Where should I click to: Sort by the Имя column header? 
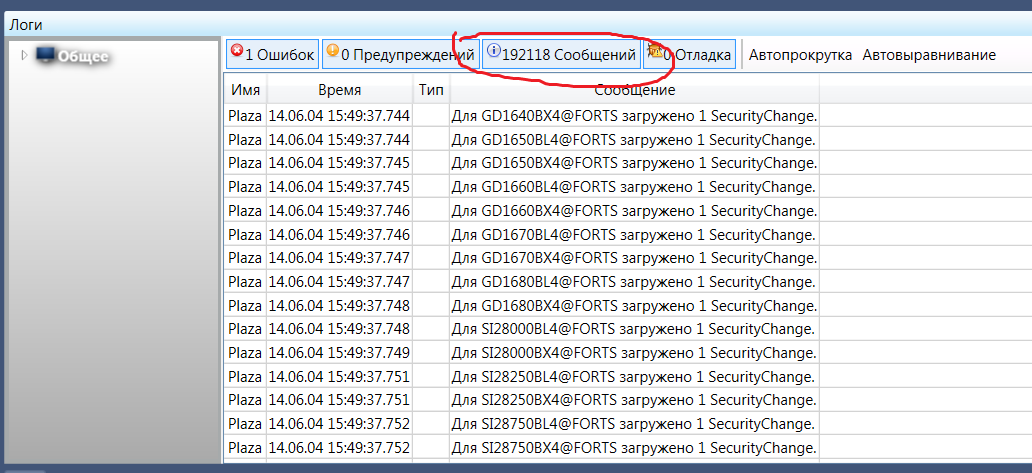coord(245,90)
